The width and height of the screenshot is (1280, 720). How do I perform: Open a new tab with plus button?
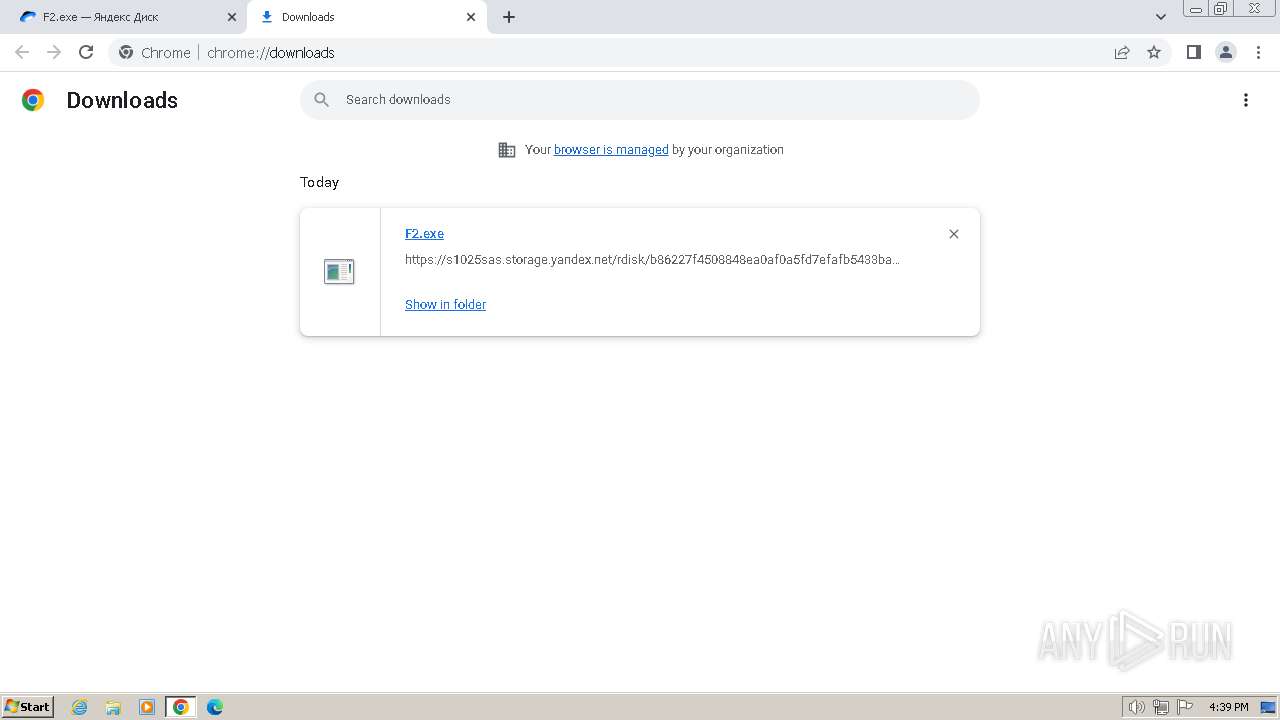tap(509, 17)
